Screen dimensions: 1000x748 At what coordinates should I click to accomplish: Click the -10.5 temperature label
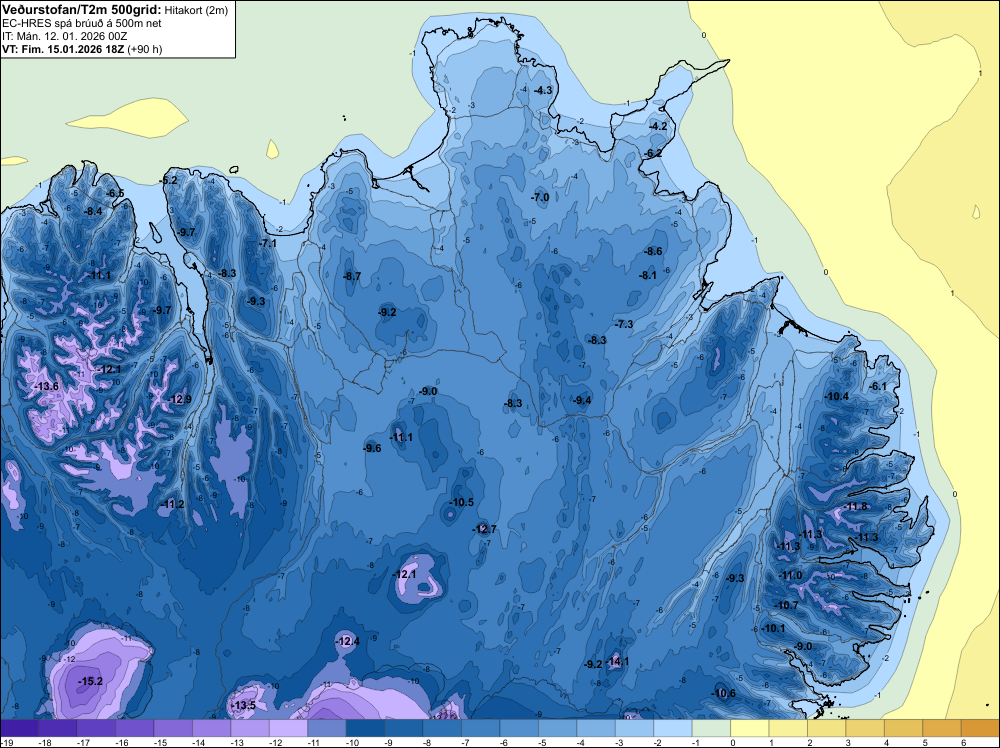point(461,502)
